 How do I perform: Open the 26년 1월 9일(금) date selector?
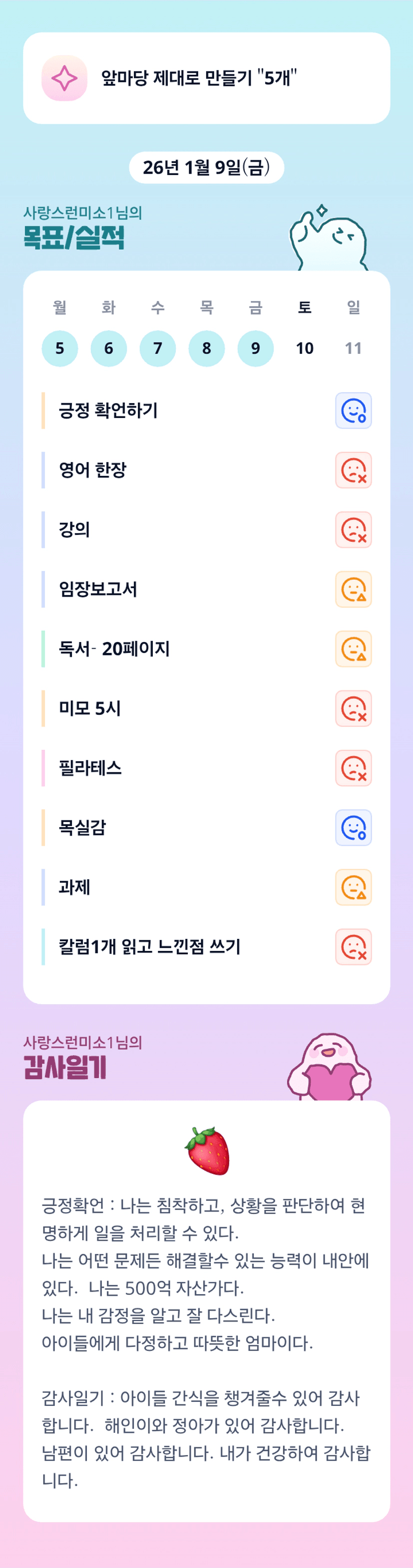(x=207, y=168)
